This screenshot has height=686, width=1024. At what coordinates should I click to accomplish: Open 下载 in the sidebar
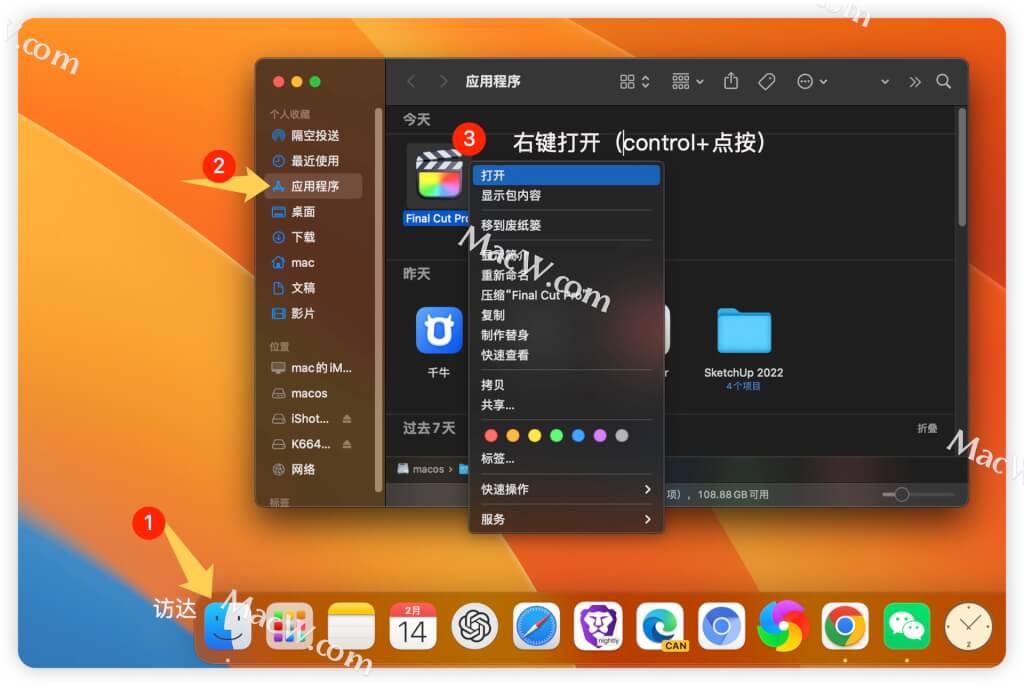pyautogui.click(x=314, y=237)
